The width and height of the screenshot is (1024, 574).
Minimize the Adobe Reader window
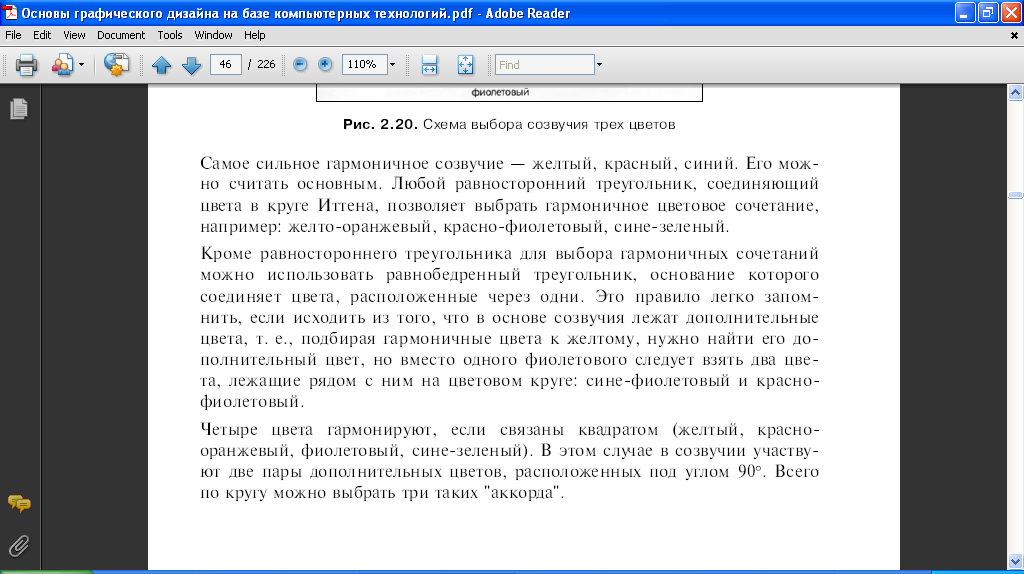(965, 13)
